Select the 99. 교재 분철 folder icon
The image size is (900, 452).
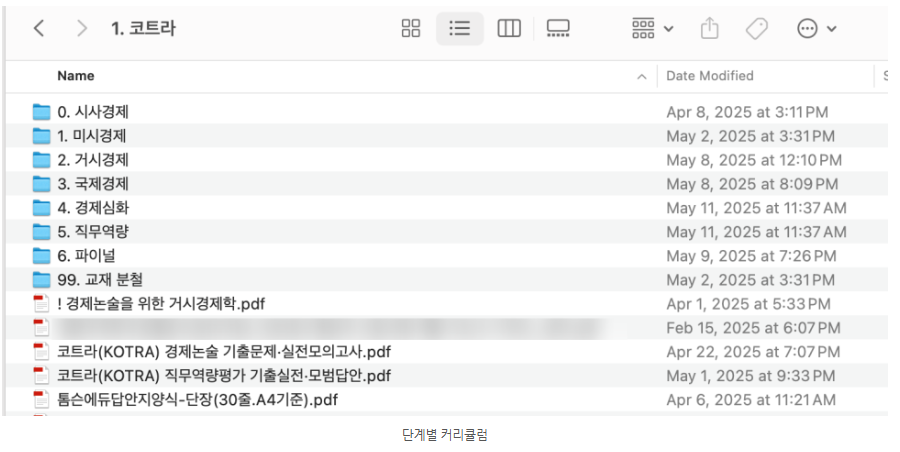point(41,280)
